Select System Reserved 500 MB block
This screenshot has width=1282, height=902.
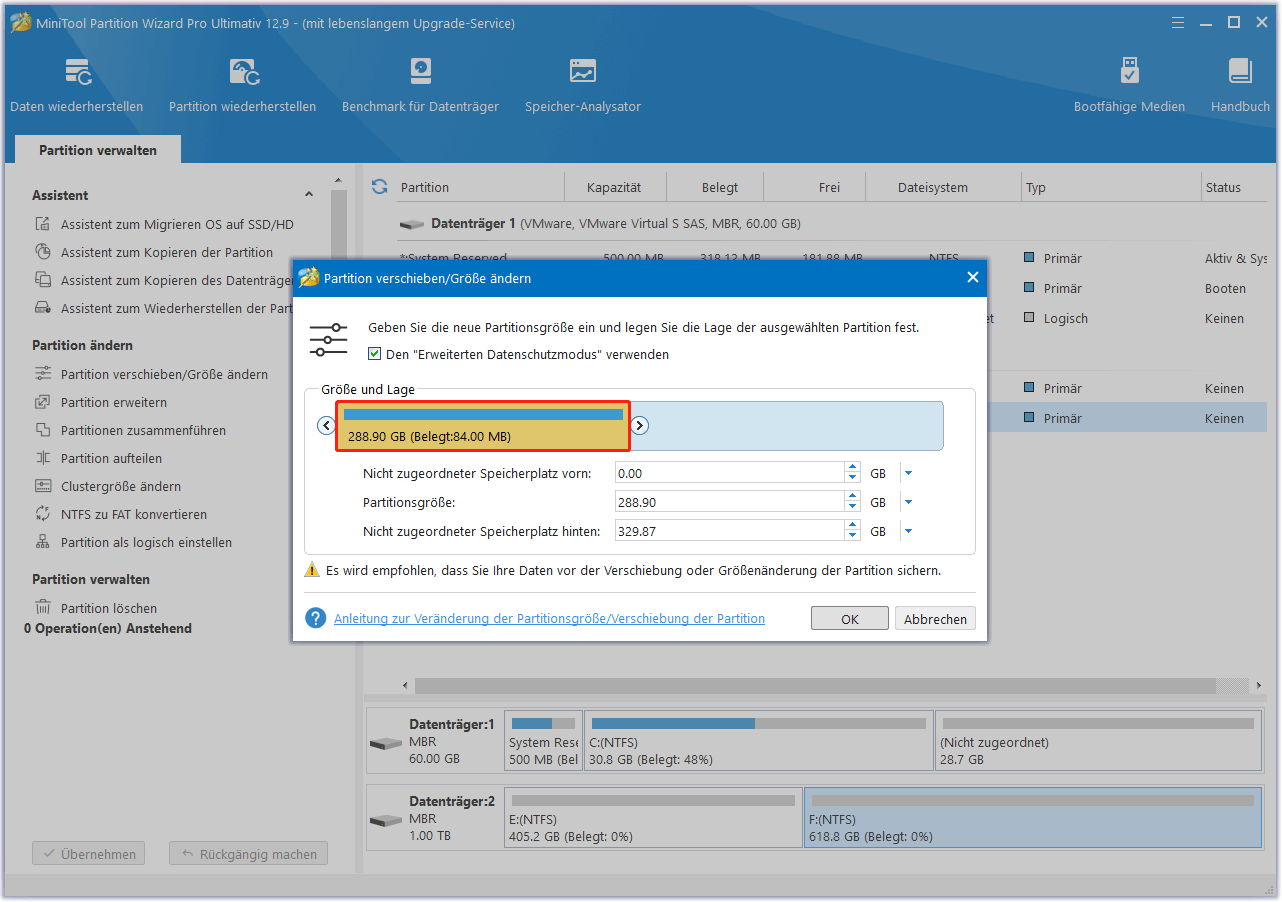pos(543,741)
